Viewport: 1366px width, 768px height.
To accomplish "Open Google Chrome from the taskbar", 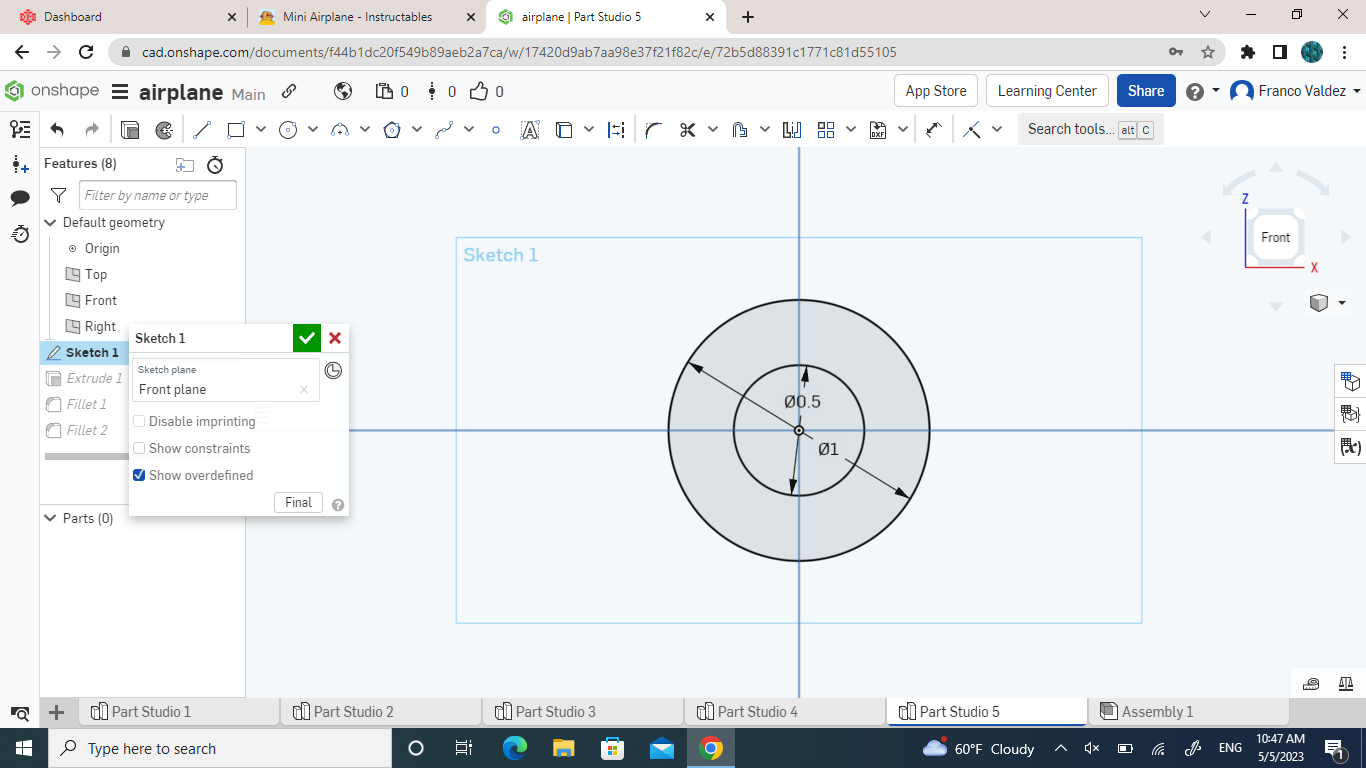I will [x=710, y=748].
